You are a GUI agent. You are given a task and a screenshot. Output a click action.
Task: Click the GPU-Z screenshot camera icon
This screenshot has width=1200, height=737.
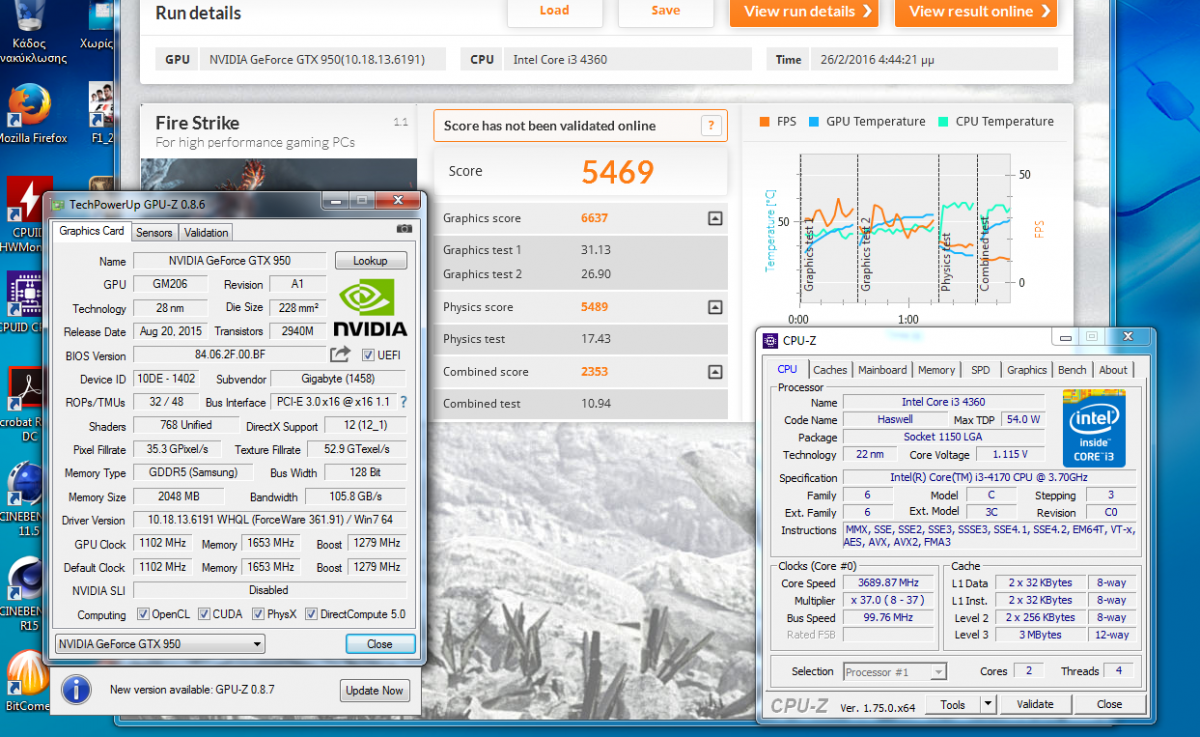coord(404,229)
